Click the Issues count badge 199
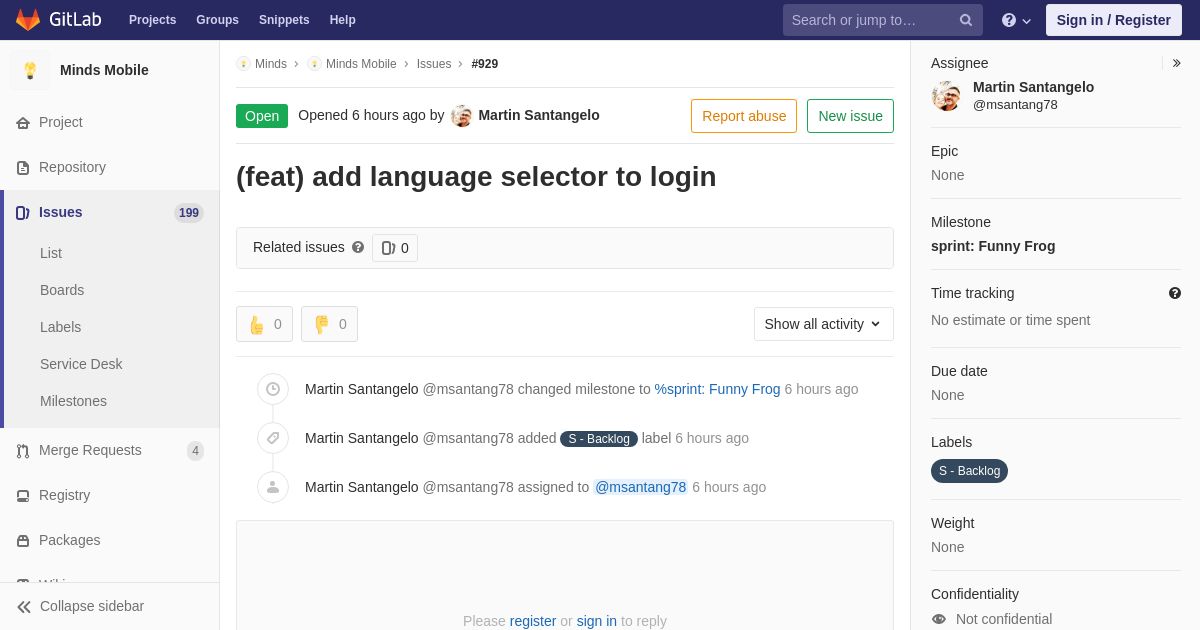1200x630 pixels. (x=189, y=213)
